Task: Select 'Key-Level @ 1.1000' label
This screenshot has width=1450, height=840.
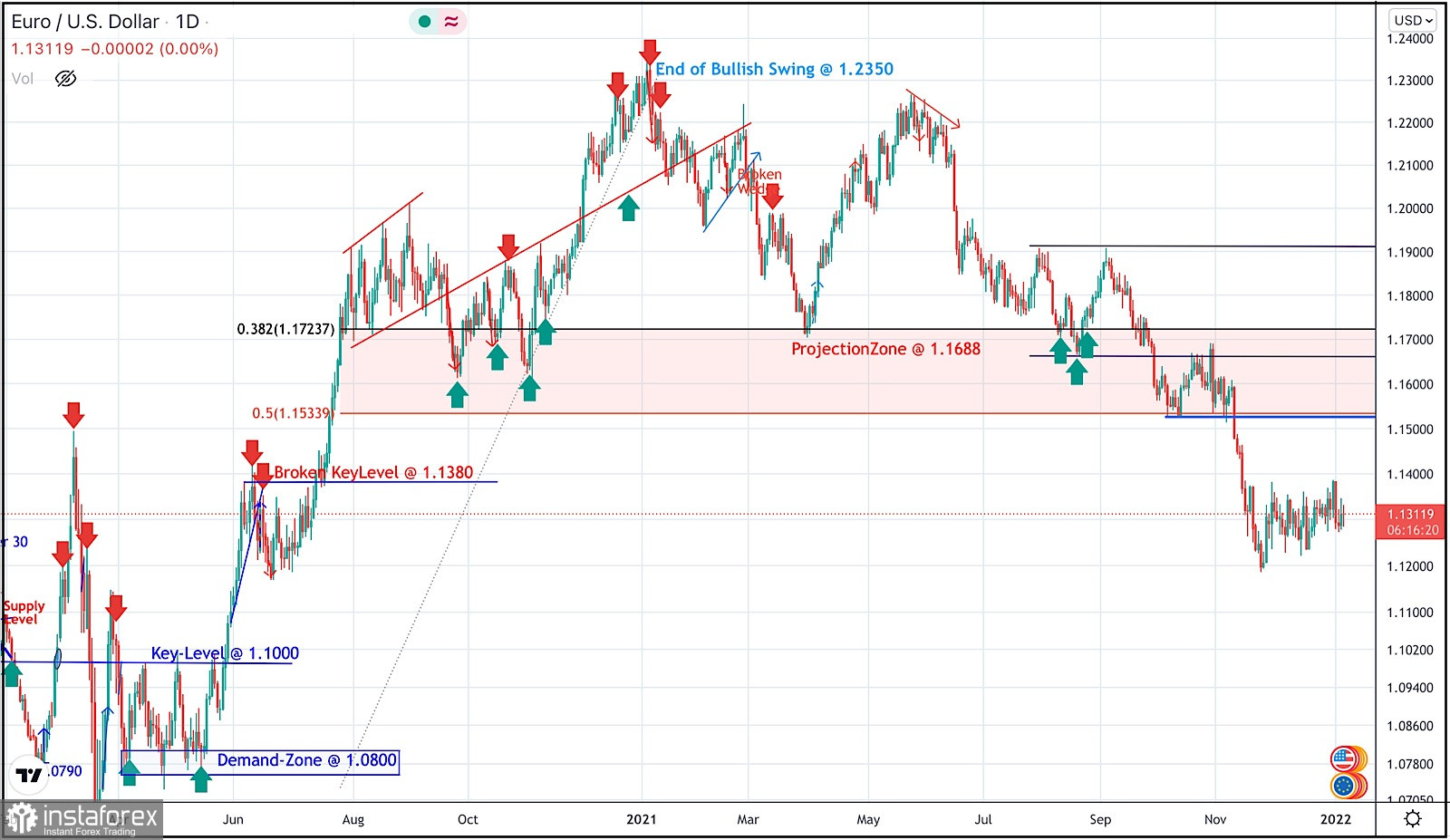Action: point(225,653)
